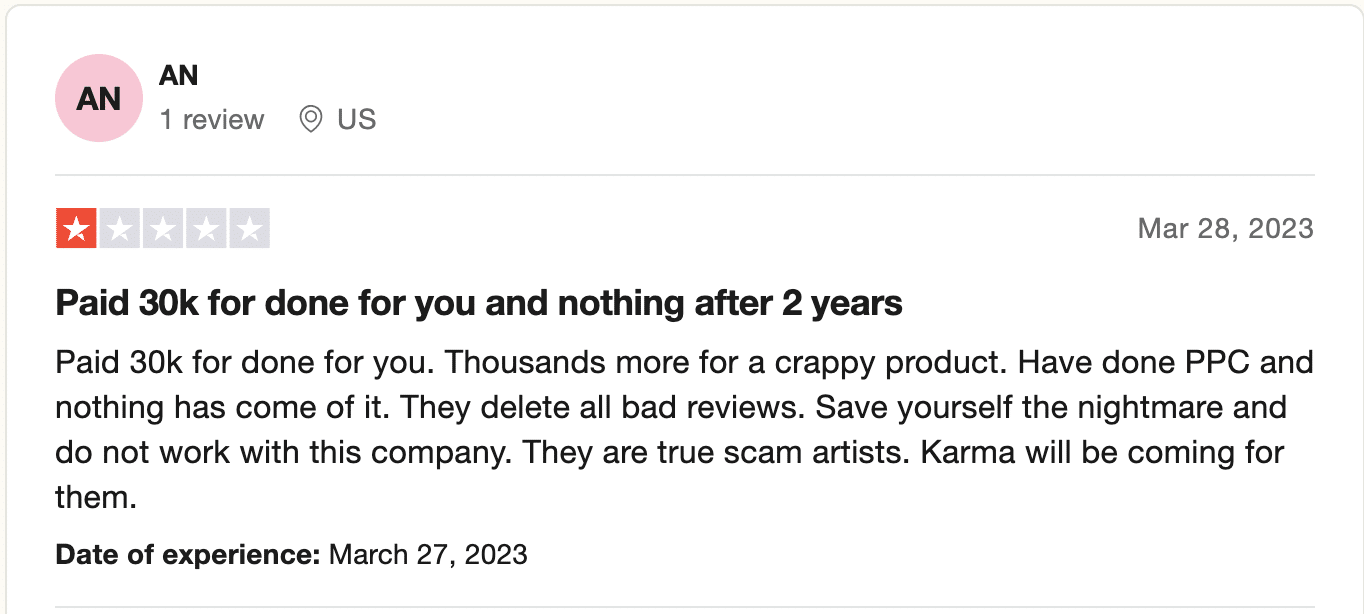This screenshot has height=614, width=1364.
Task: Click the location pin icon
Action: (x=311, y=120)
